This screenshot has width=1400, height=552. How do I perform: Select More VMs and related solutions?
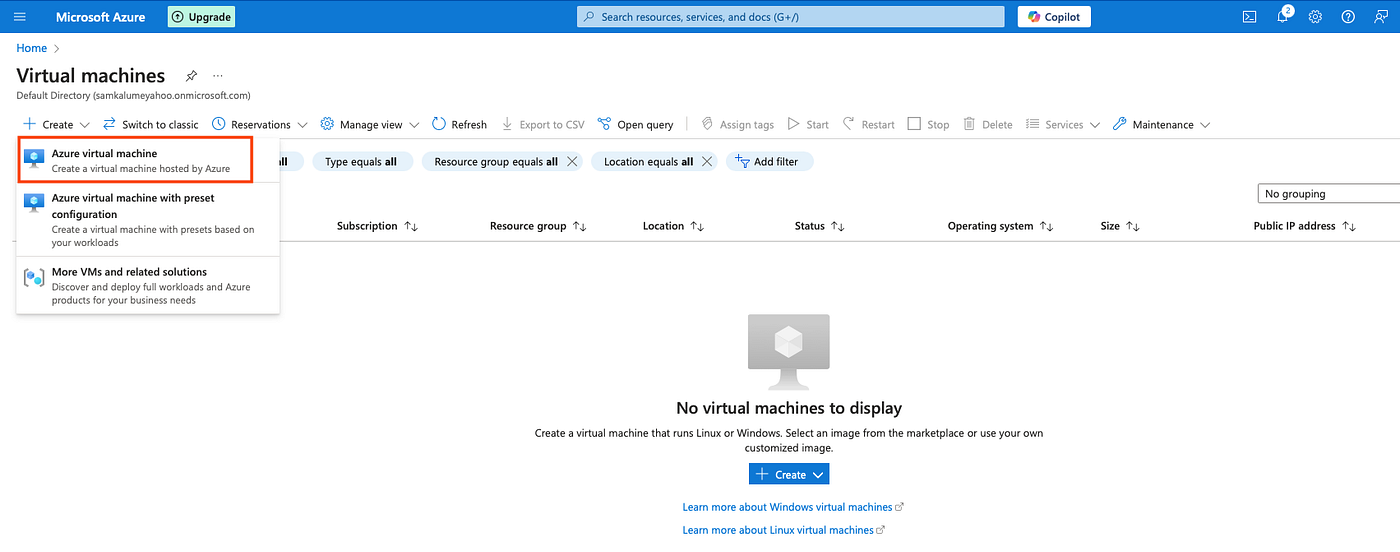pyautogui.click(x=148, y=285)
